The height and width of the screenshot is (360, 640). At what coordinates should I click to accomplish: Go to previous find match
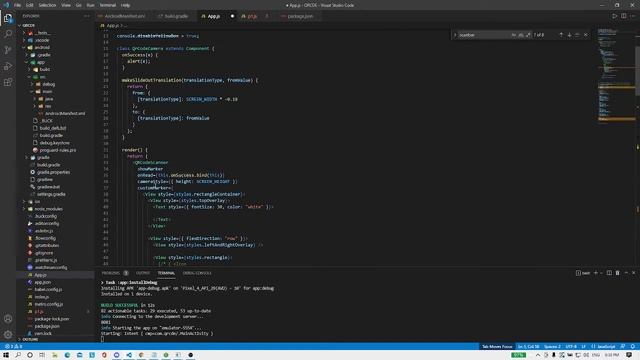pyautogui.click(x=561, y=35)
